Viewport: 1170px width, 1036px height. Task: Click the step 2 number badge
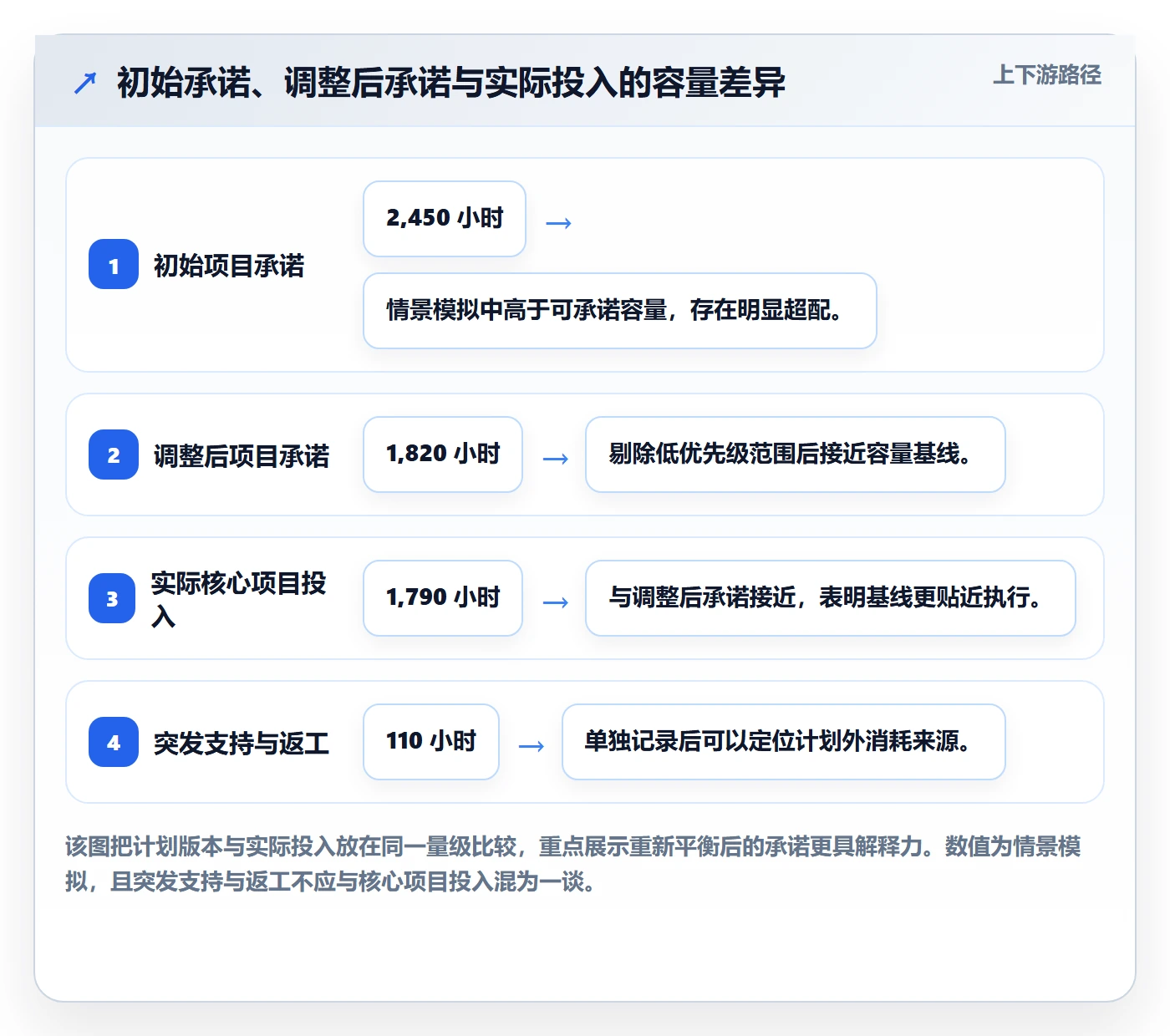point(114,455)
